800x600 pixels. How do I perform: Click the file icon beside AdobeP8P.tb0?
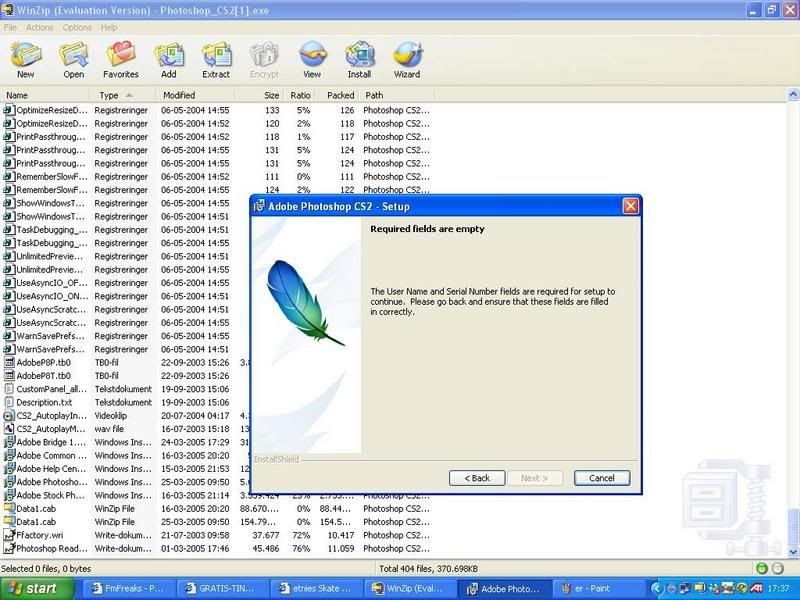click(9, 362)
